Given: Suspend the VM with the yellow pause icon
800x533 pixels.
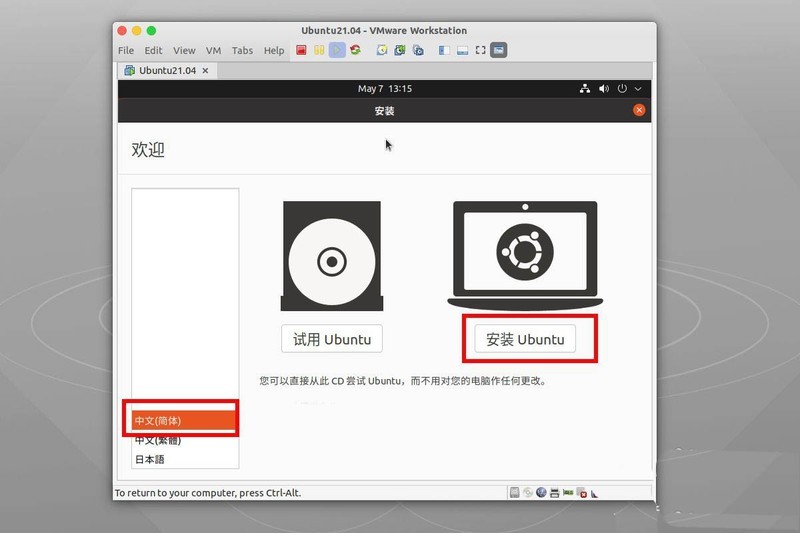Looking at the screenshot, I should click(x=320, y=50).
